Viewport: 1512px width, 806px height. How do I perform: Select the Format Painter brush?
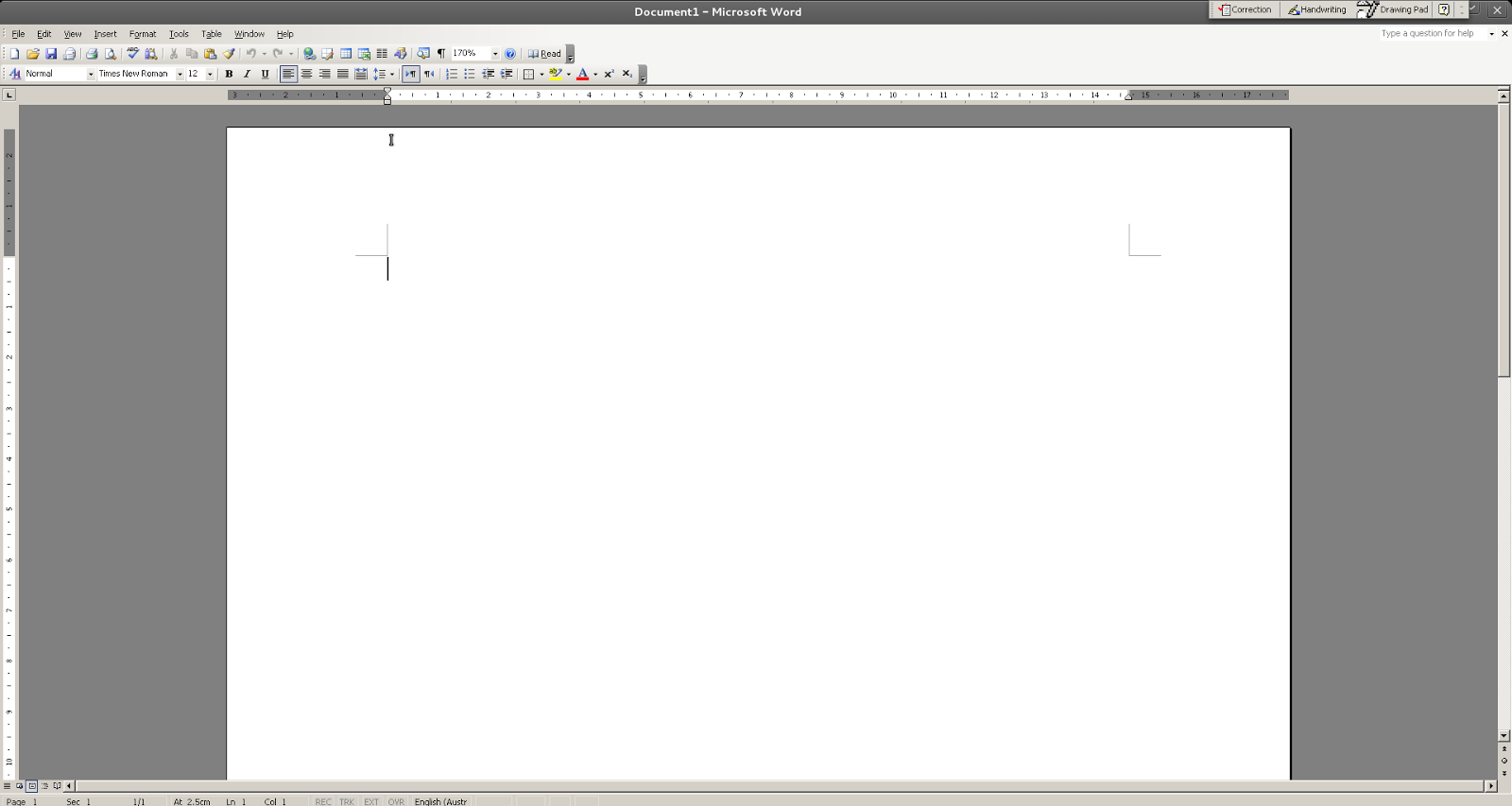[x=229, y=54]
